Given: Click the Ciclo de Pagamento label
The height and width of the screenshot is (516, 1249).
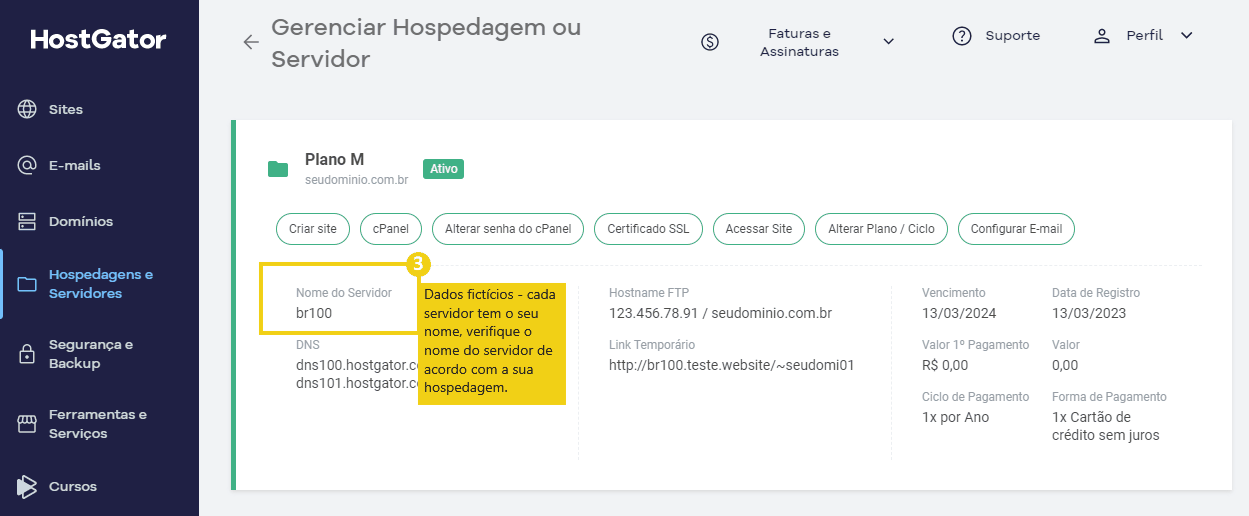Looking at the screenshot, I should 975,397.
